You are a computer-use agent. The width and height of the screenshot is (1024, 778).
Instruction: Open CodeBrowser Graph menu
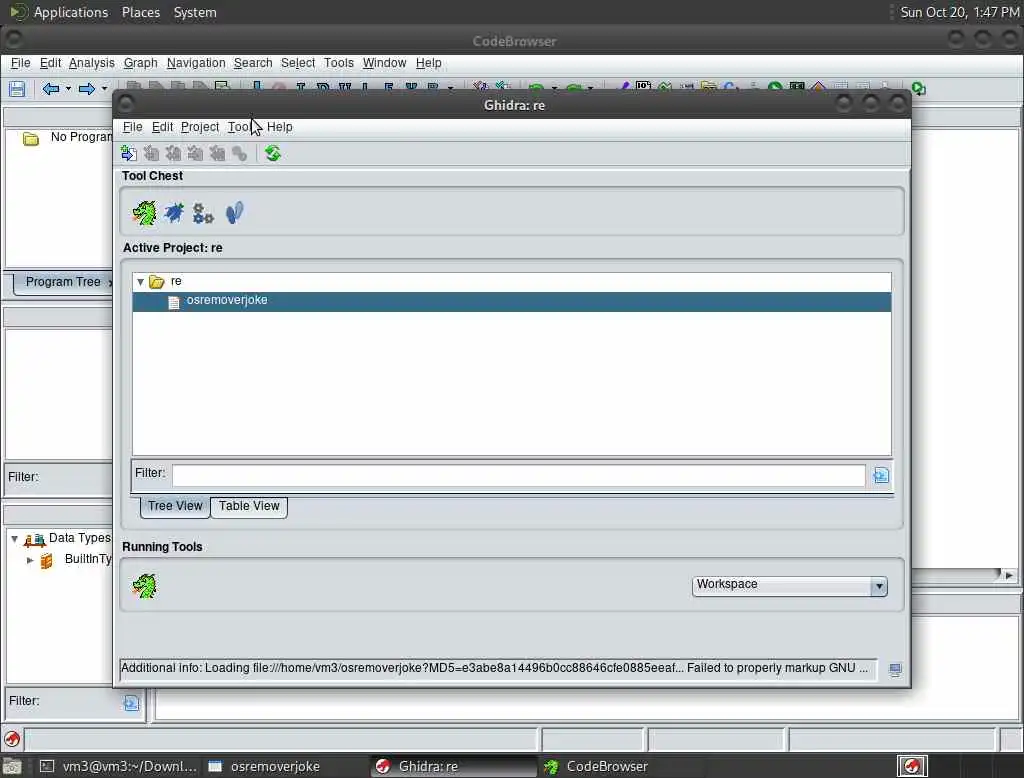(140, 63)
